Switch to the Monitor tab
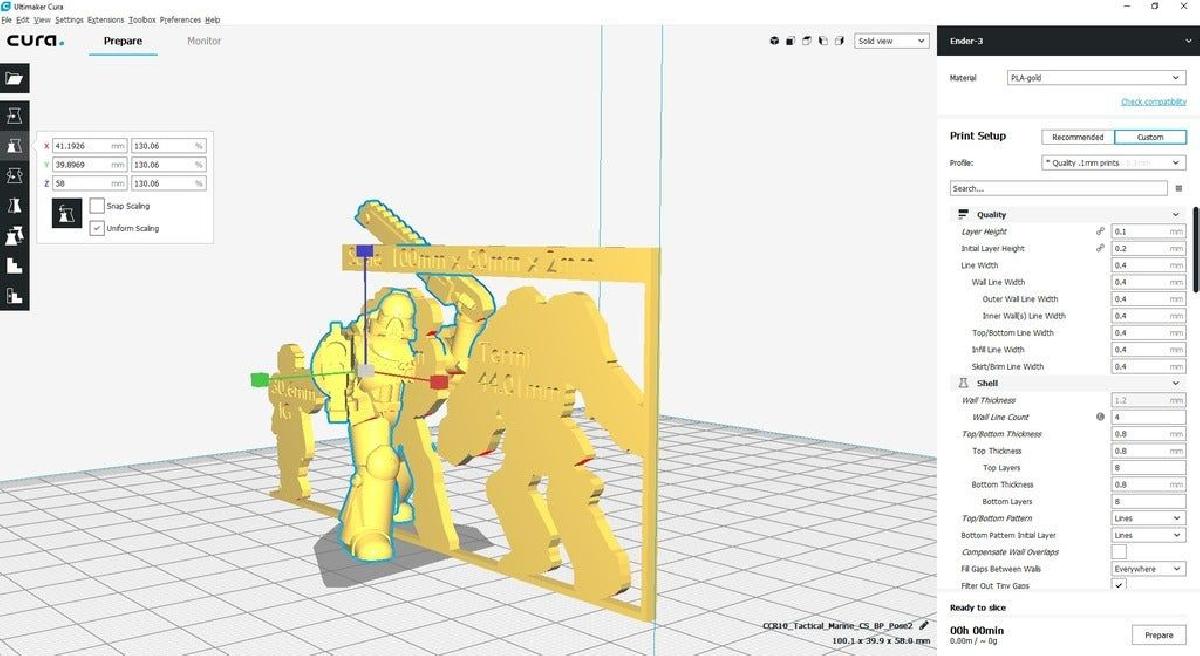Screen dimensions: 1200x656 204,41
